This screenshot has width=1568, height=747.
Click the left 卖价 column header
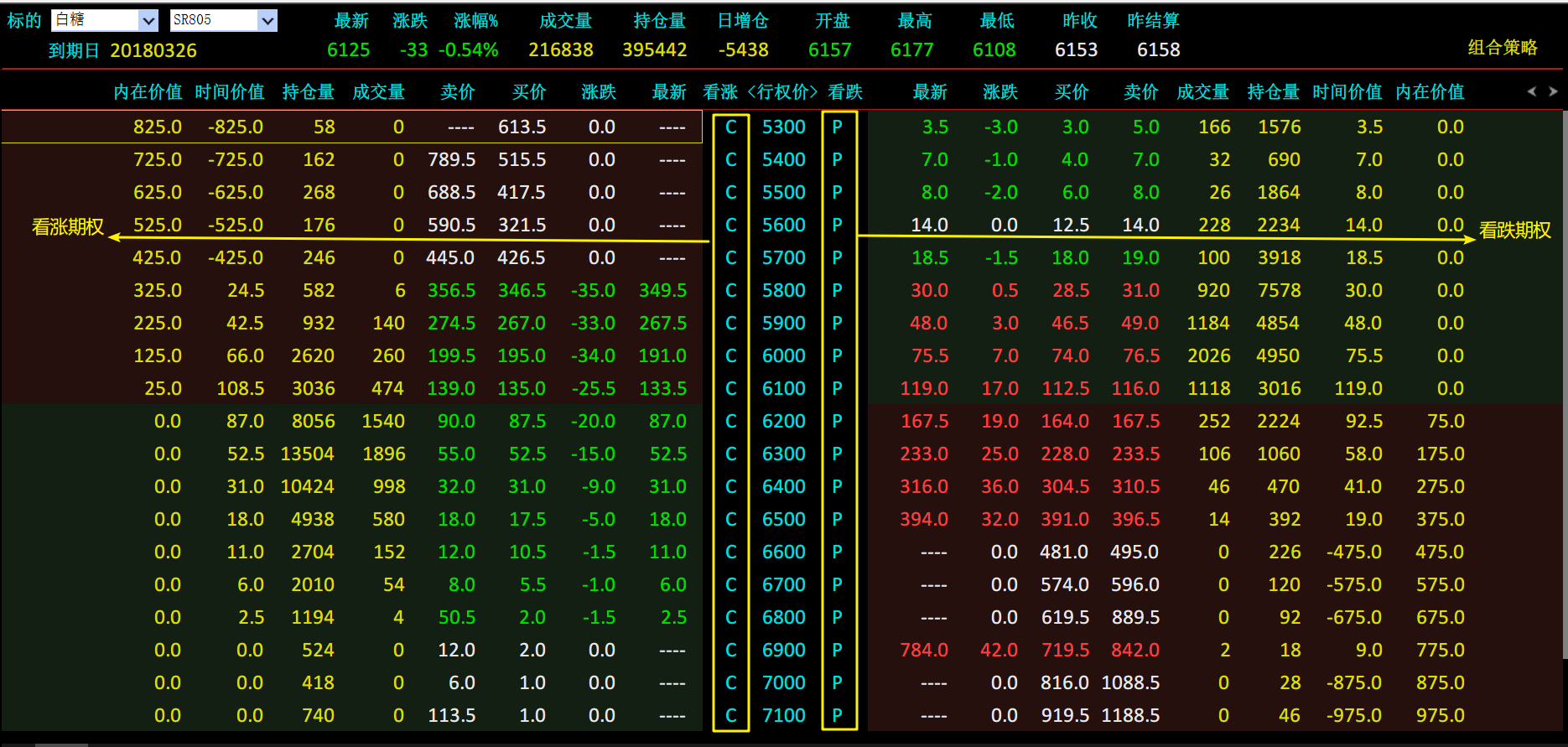(x=458, y=92)
